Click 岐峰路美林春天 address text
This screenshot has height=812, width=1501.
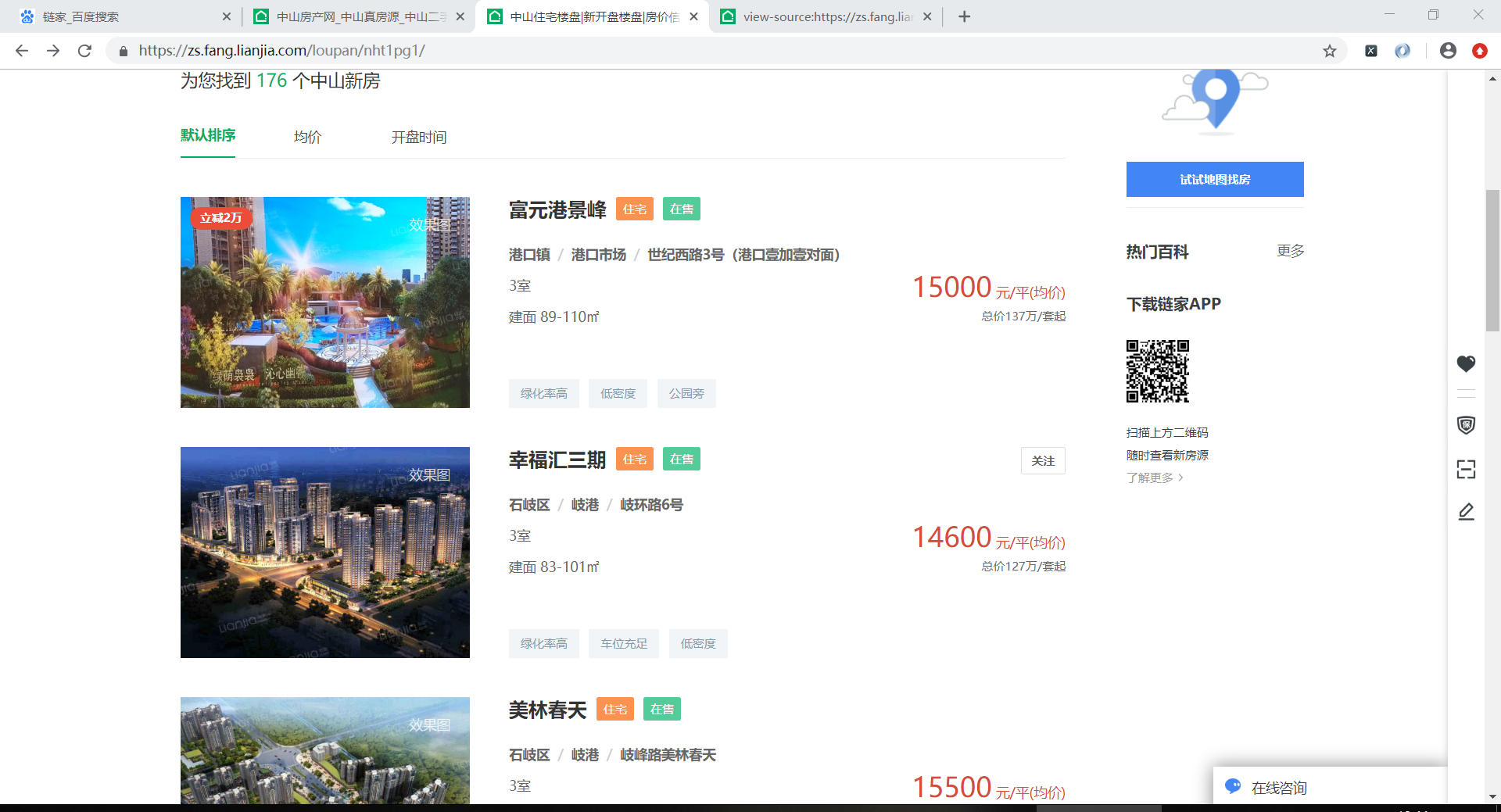[x=668, y=755]
